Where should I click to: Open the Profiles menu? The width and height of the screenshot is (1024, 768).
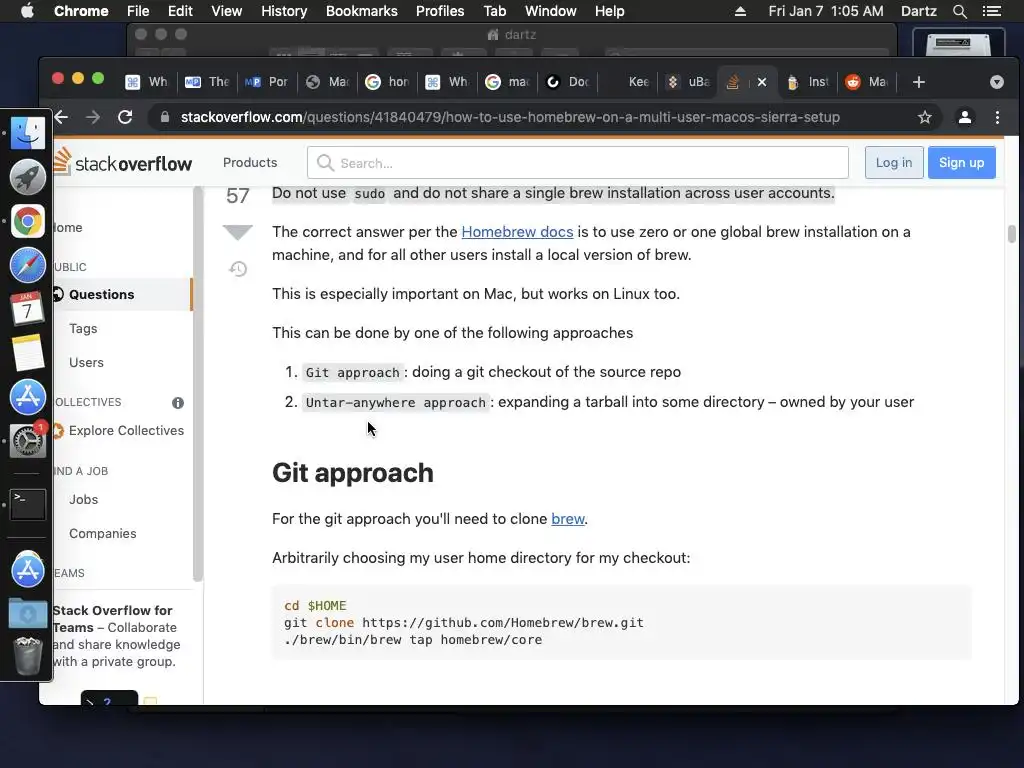(440, 11)
